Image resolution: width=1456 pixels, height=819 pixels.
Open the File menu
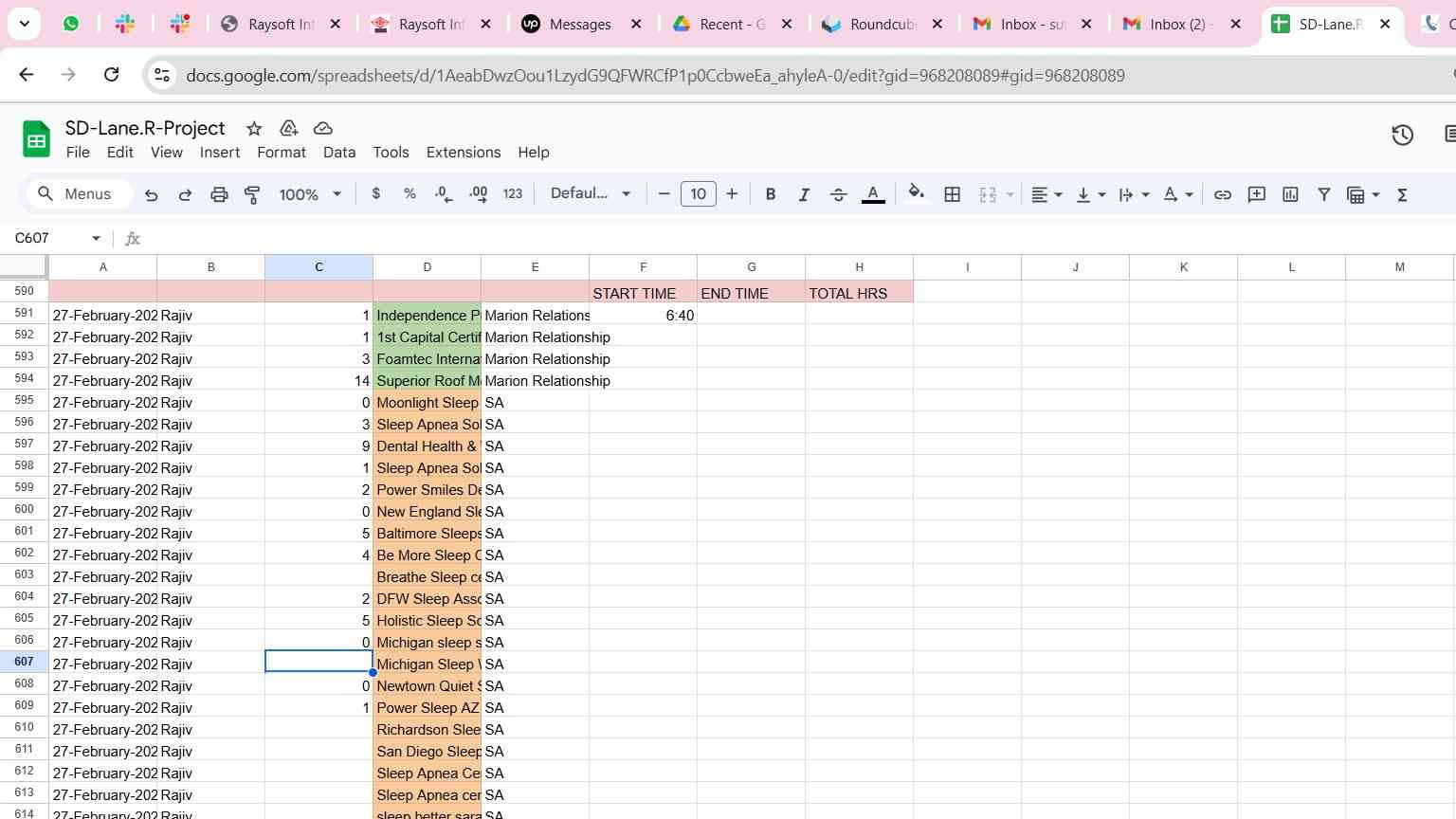click(x=78, y=152)
